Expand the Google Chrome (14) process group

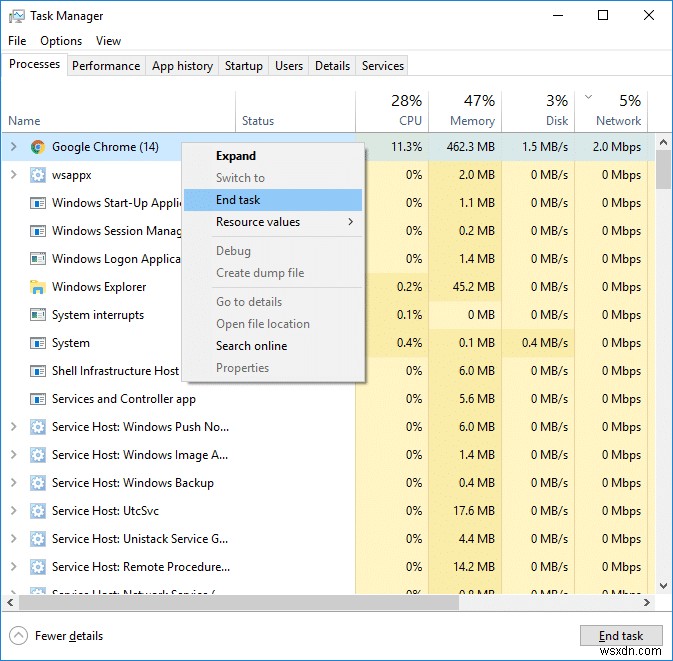(x=14, y=147)
